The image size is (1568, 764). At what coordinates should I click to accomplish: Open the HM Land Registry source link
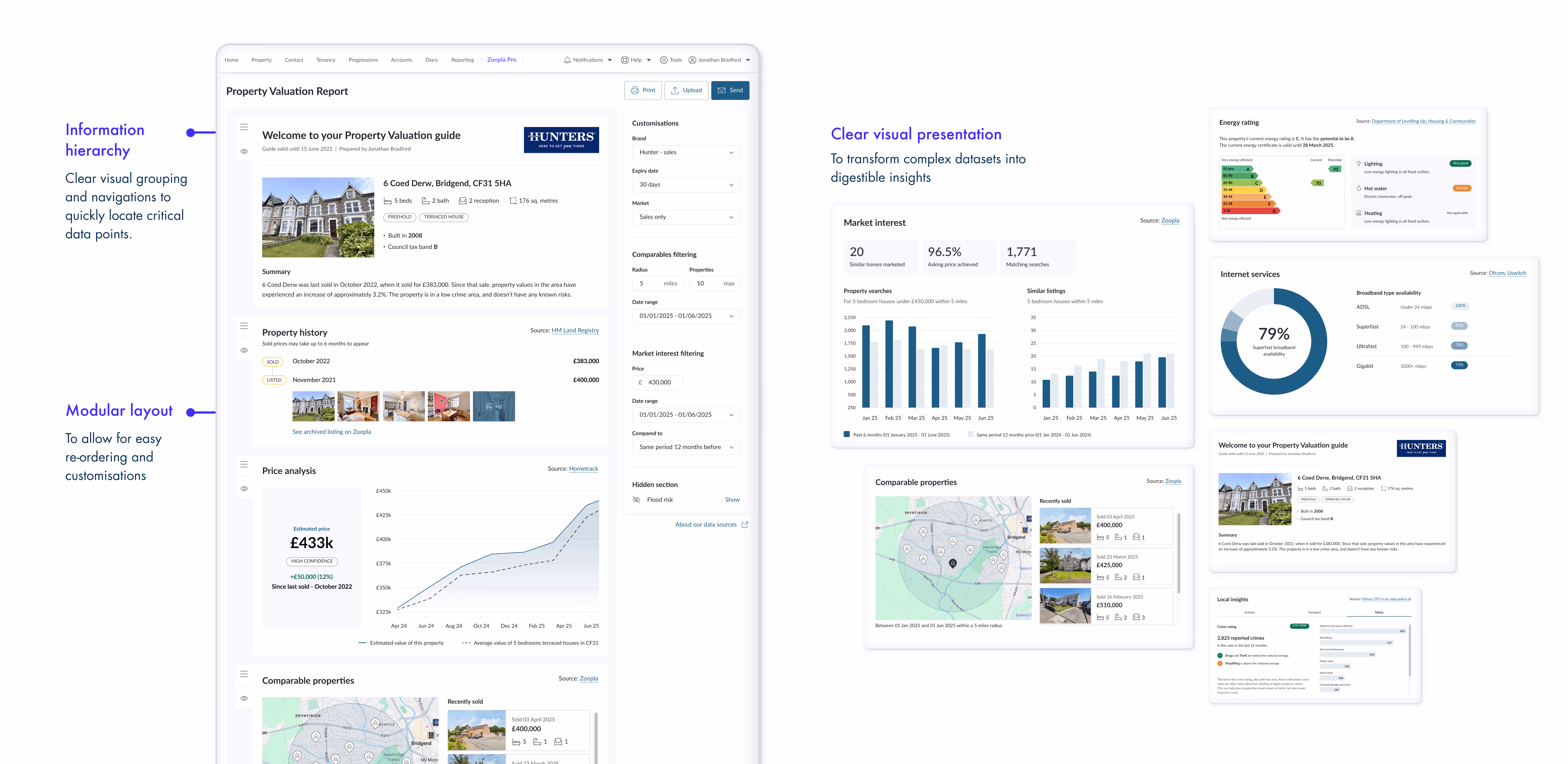pyautogui.click(x=575, y=330)
